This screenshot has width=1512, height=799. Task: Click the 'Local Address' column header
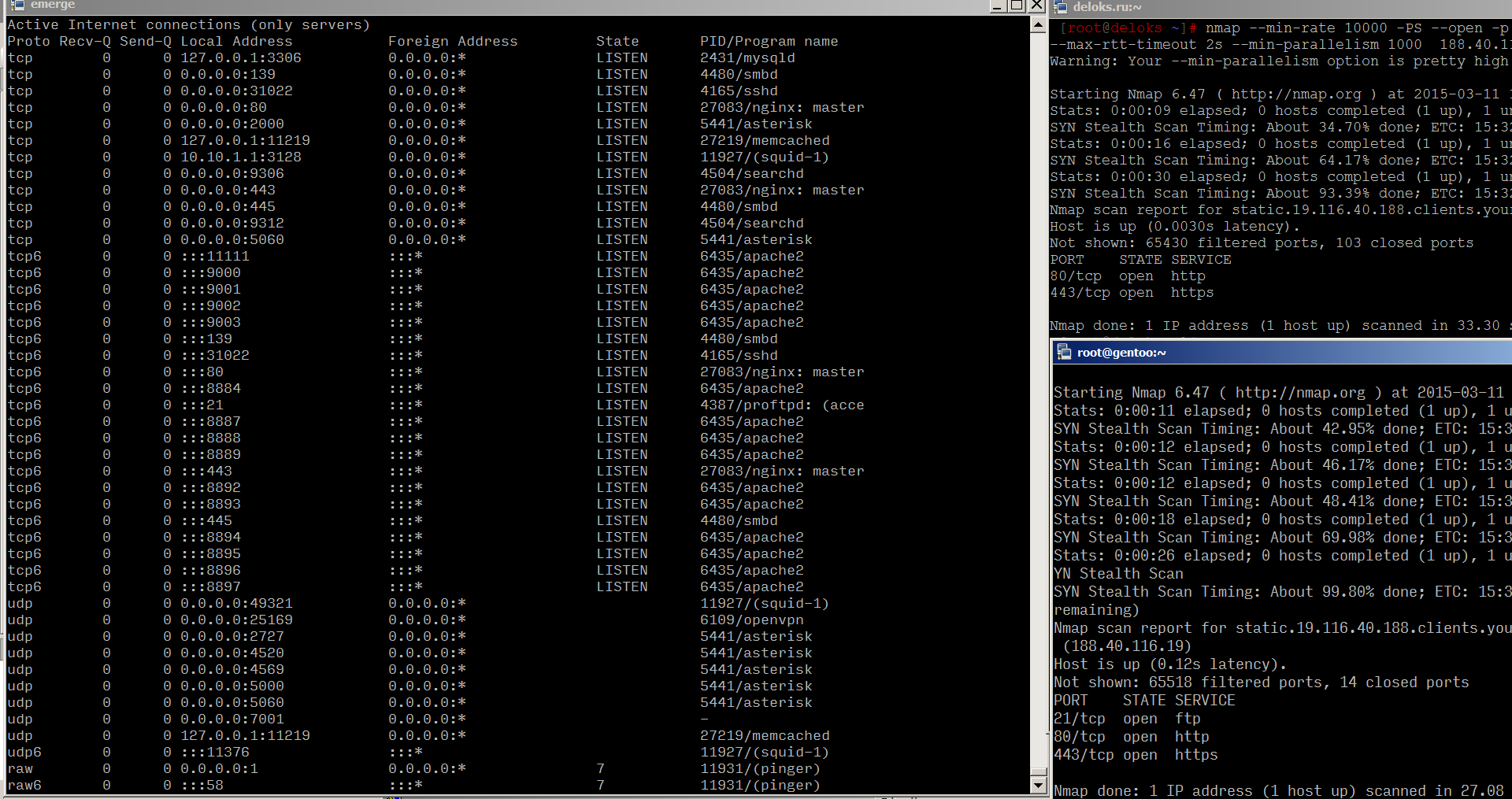click(x=236, y=41)
